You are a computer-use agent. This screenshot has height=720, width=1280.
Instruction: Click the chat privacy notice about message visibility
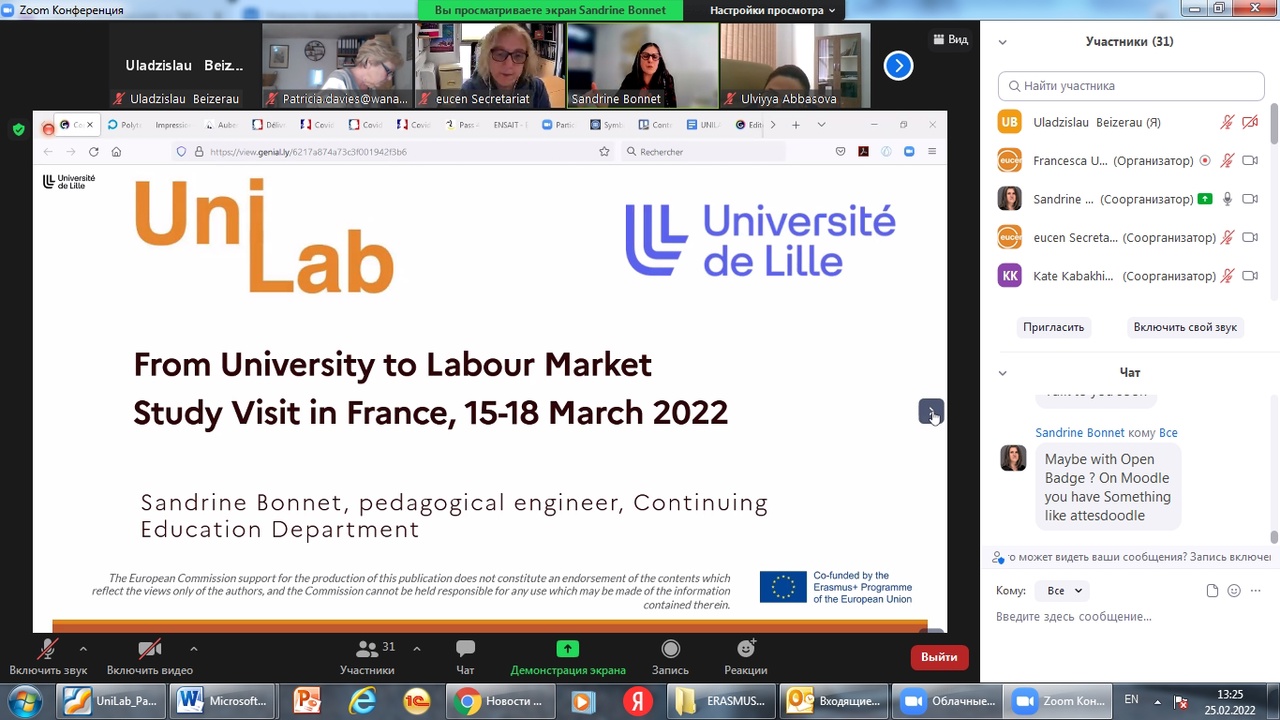coord(1131,557)
